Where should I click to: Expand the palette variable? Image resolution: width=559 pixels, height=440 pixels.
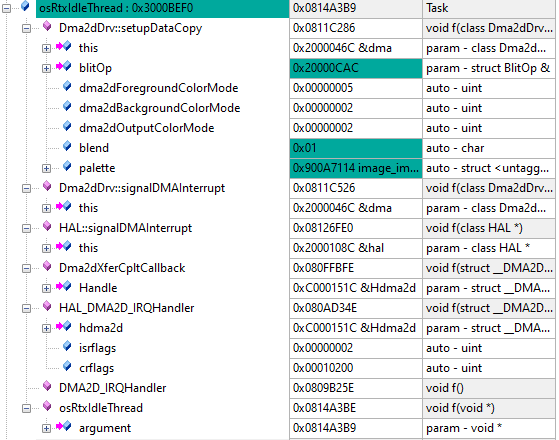click(46, 168)
